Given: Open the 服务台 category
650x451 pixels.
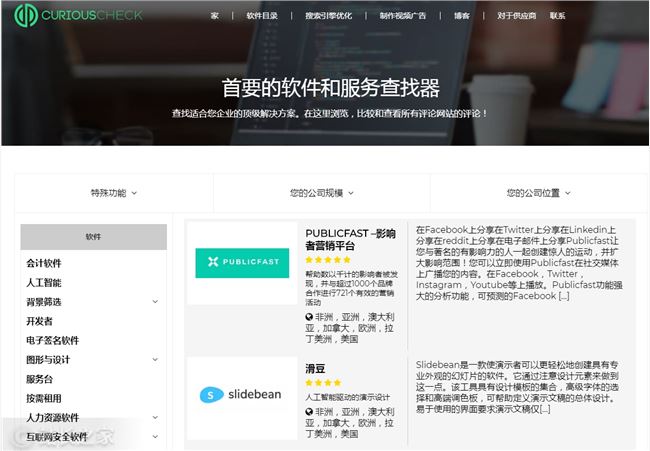Looking at the screenshot, I should click(x=39, y=379).
